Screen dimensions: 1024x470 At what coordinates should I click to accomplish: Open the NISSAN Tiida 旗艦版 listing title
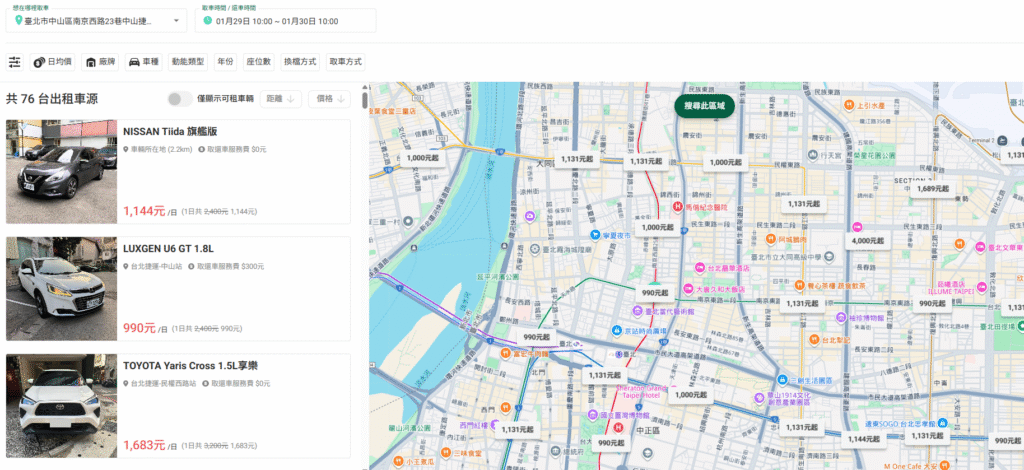click(170, 132)
